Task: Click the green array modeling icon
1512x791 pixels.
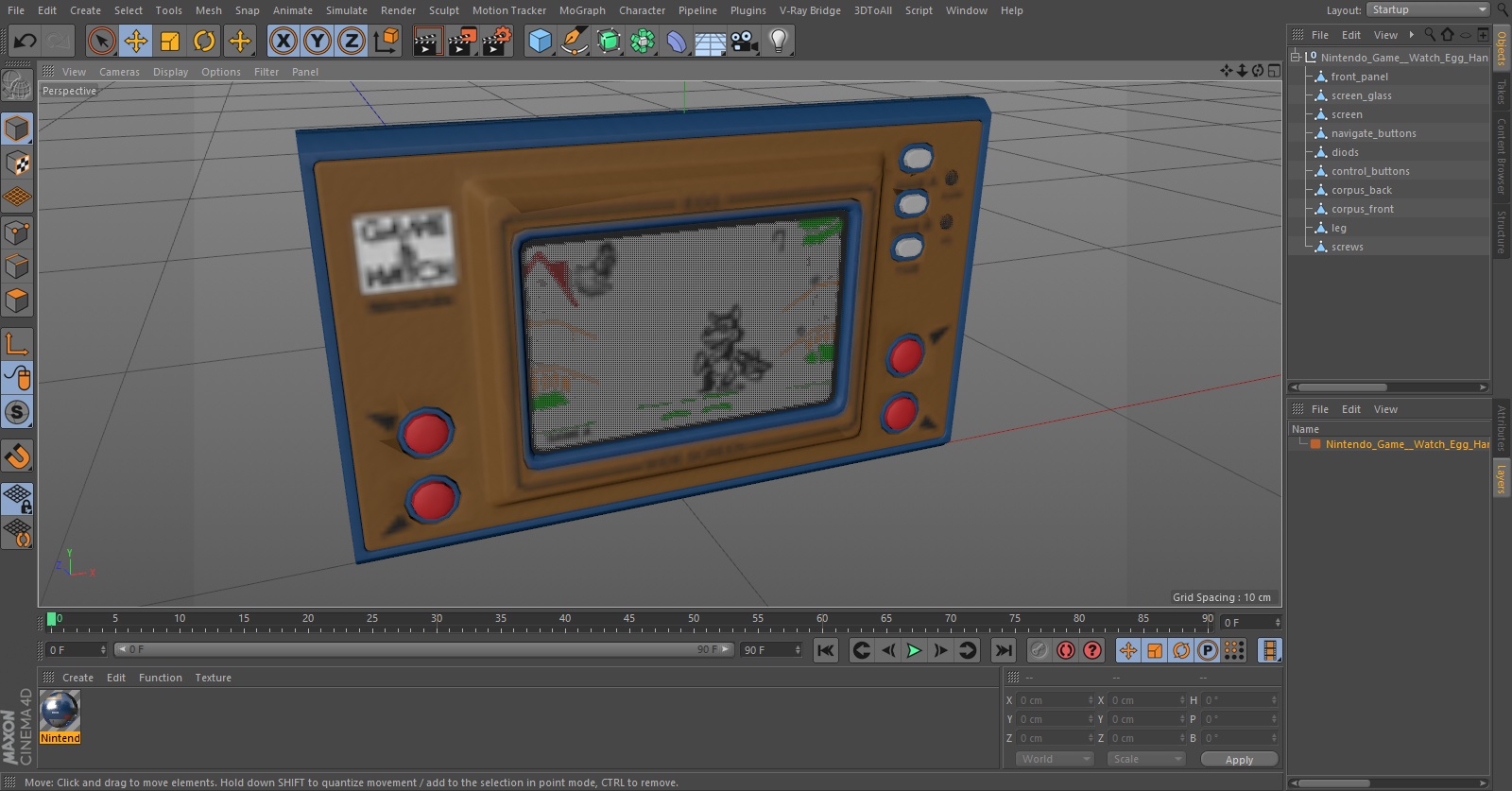Action: (x=643, y=41)
